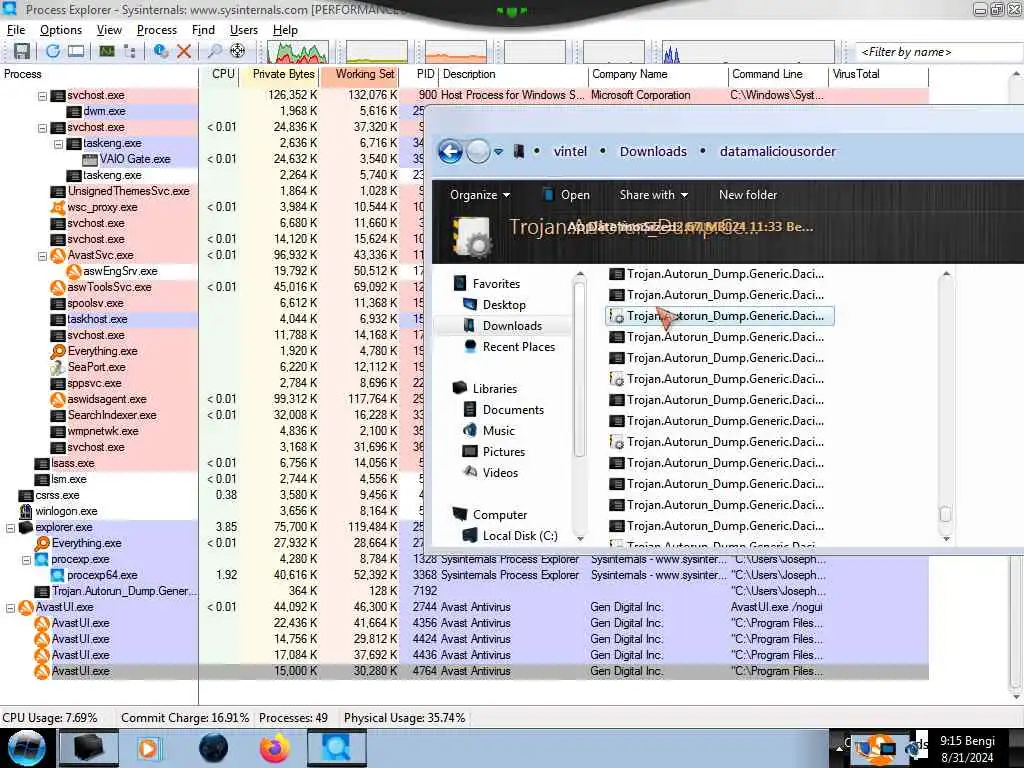
Task: Click Process Explorer taskbar button
Action: (x=336, y=748)
